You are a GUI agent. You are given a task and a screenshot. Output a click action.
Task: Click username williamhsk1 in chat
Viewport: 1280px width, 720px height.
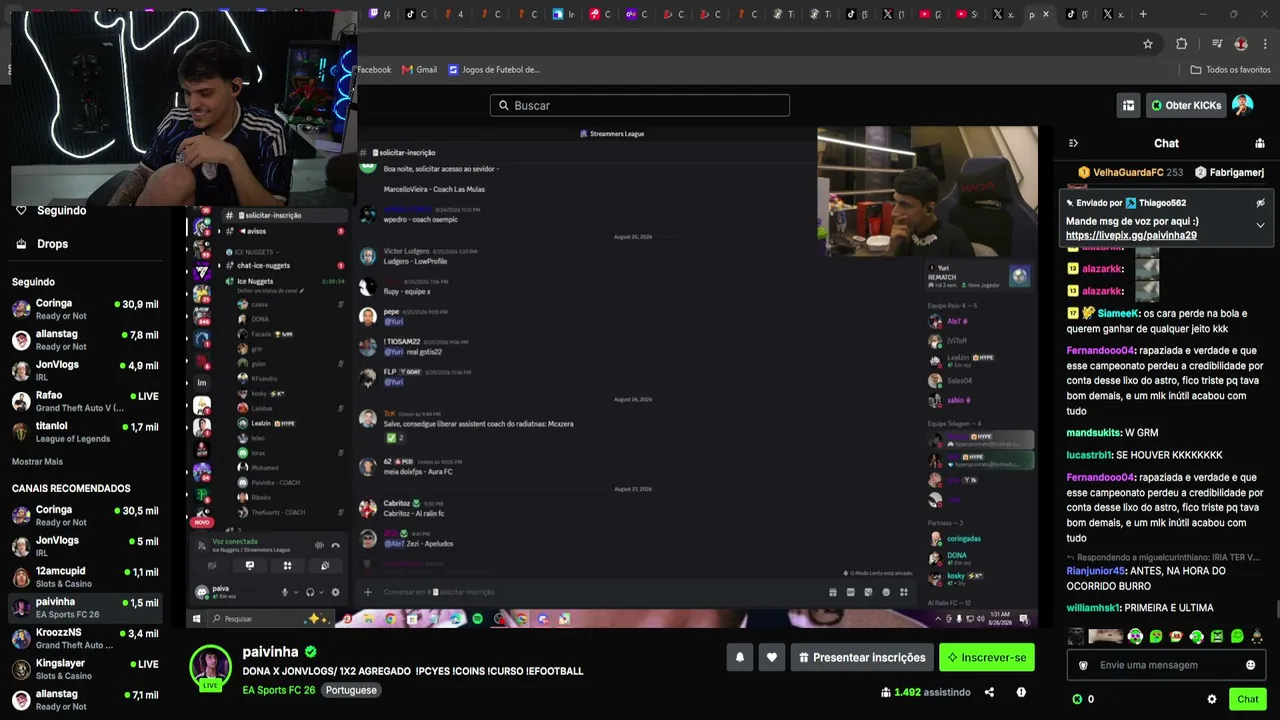[x=1094, y=608]
